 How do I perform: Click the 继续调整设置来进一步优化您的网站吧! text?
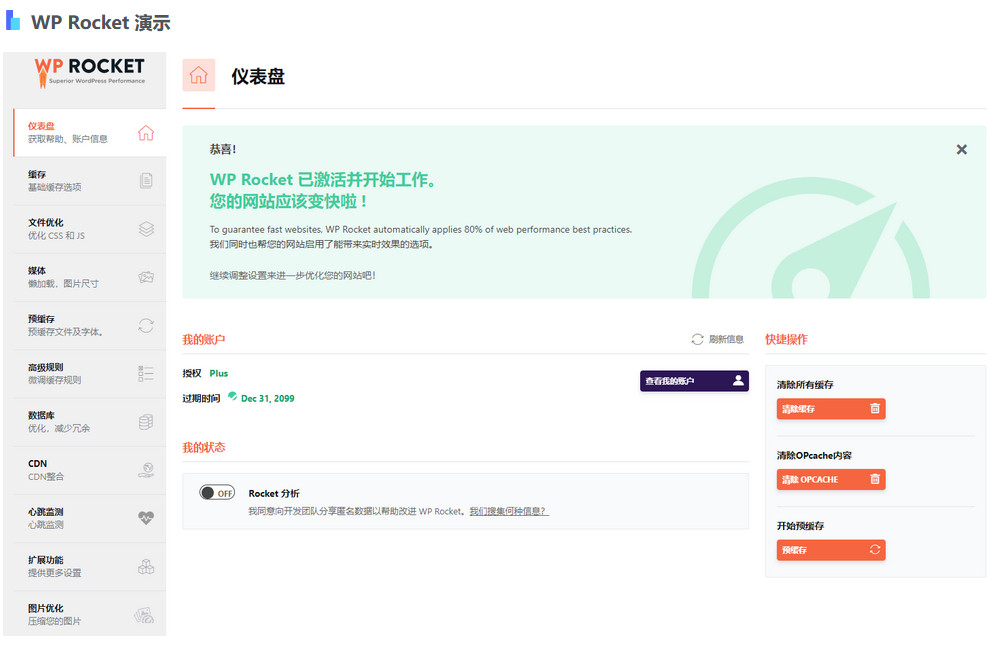click(x=293, y=275)
